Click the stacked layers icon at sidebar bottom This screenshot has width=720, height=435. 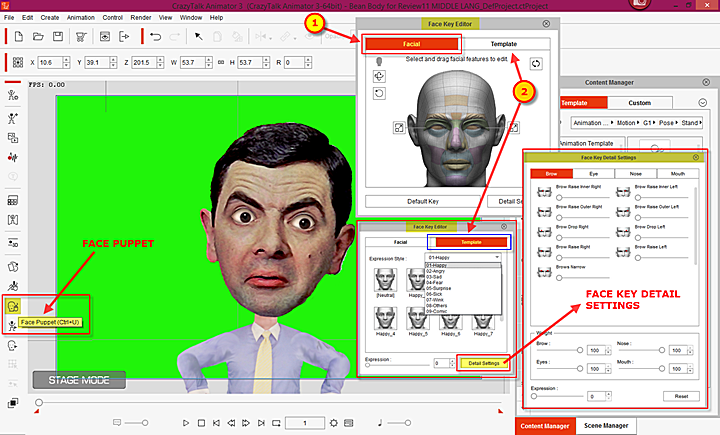tap(13, 403)
